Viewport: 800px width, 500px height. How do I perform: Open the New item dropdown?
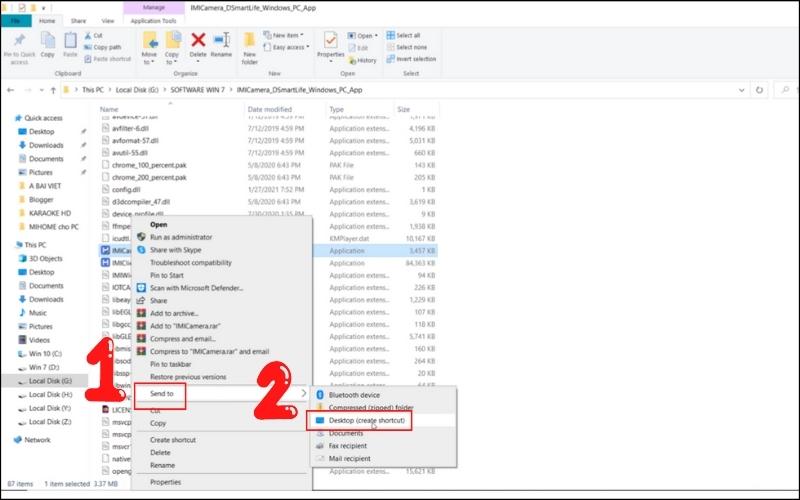click(x=283, y=35)
